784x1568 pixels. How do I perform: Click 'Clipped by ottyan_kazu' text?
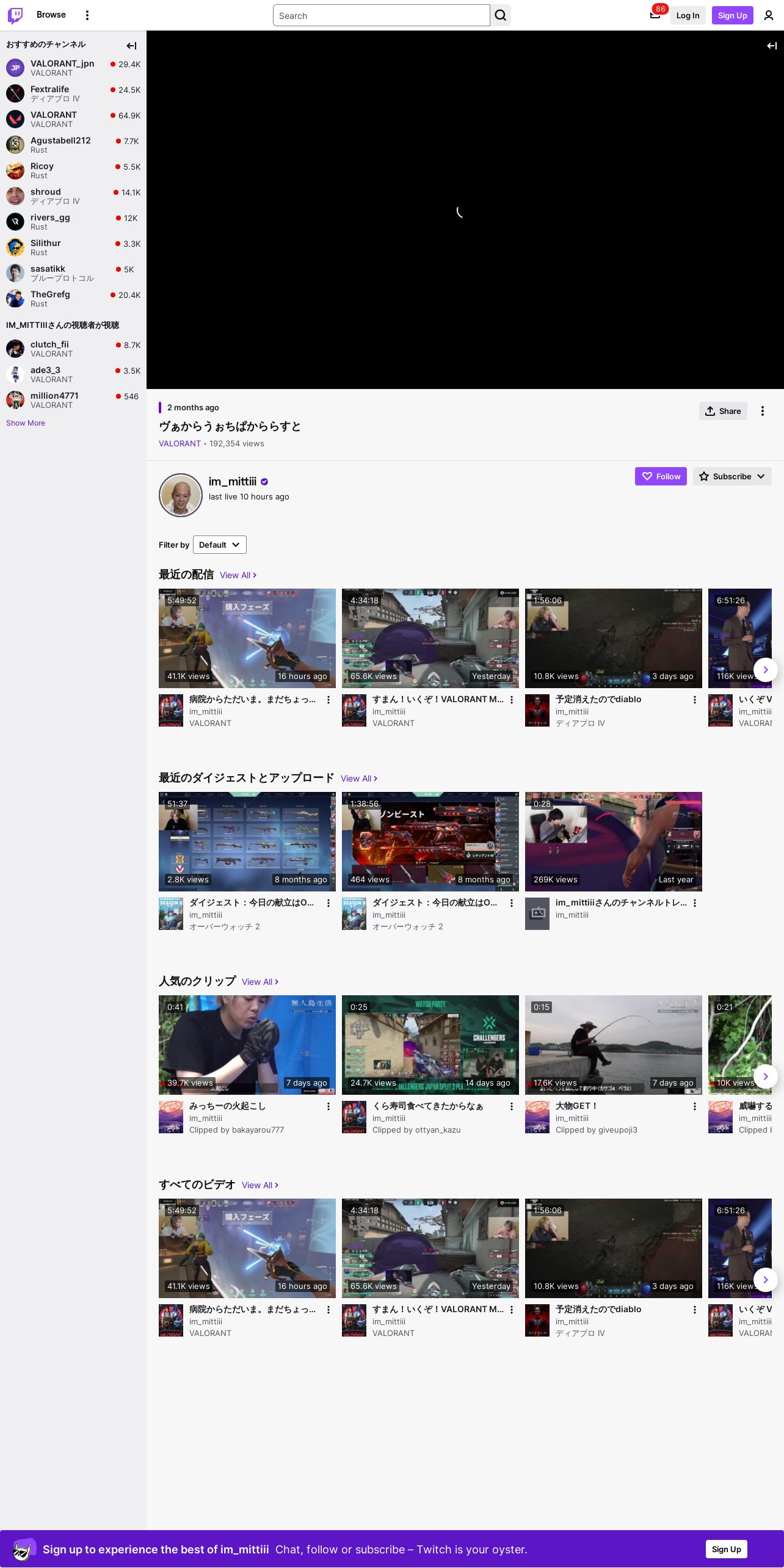(416, 1130)
